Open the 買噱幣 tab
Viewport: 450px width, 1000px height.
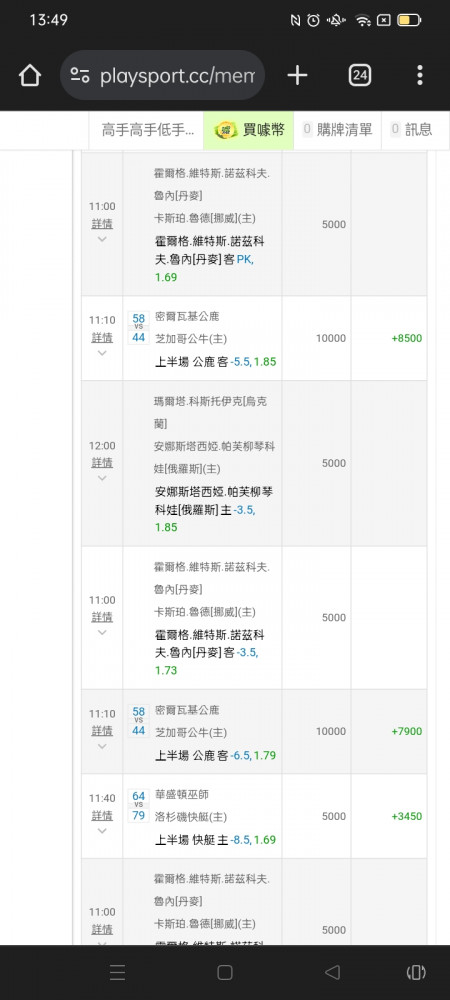tap(249, 130)
